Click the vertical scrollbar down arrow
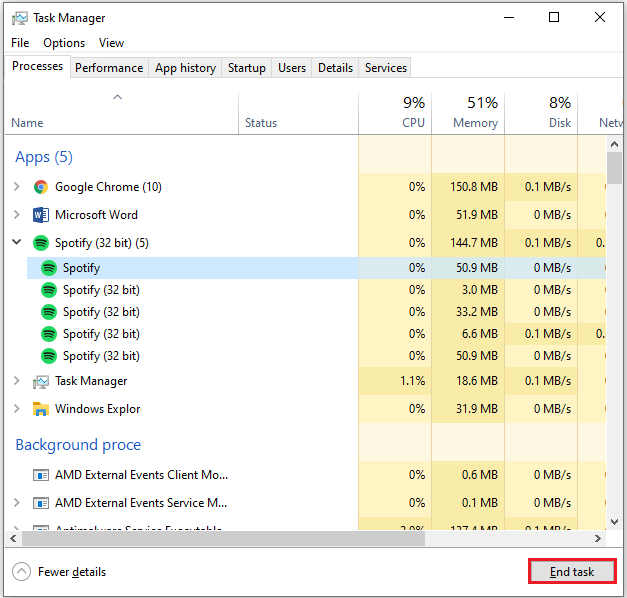Screen dimensions: 627x598 pos(615,522)
